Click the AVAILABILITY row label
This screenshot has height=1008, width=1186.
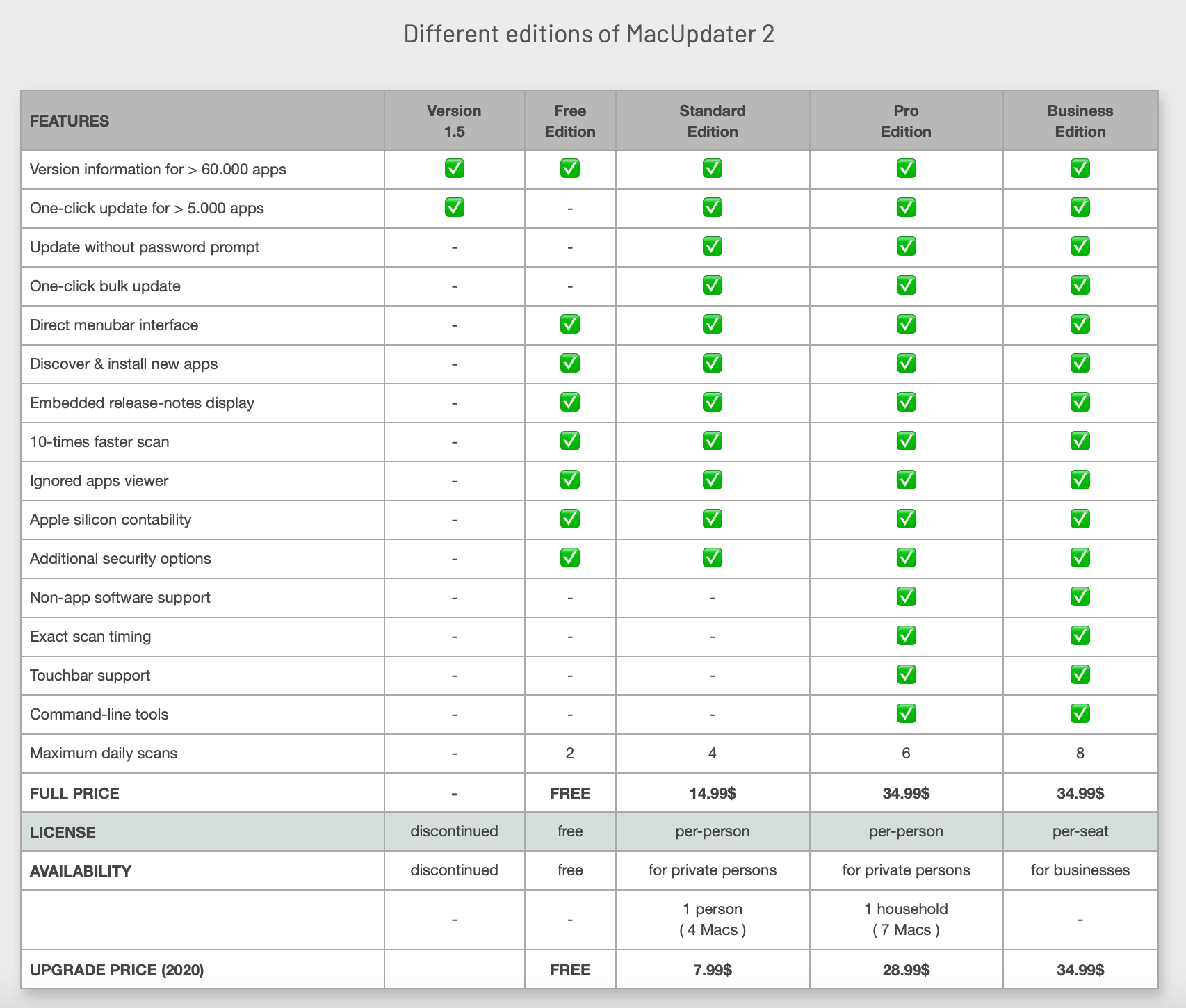[81, 871]
